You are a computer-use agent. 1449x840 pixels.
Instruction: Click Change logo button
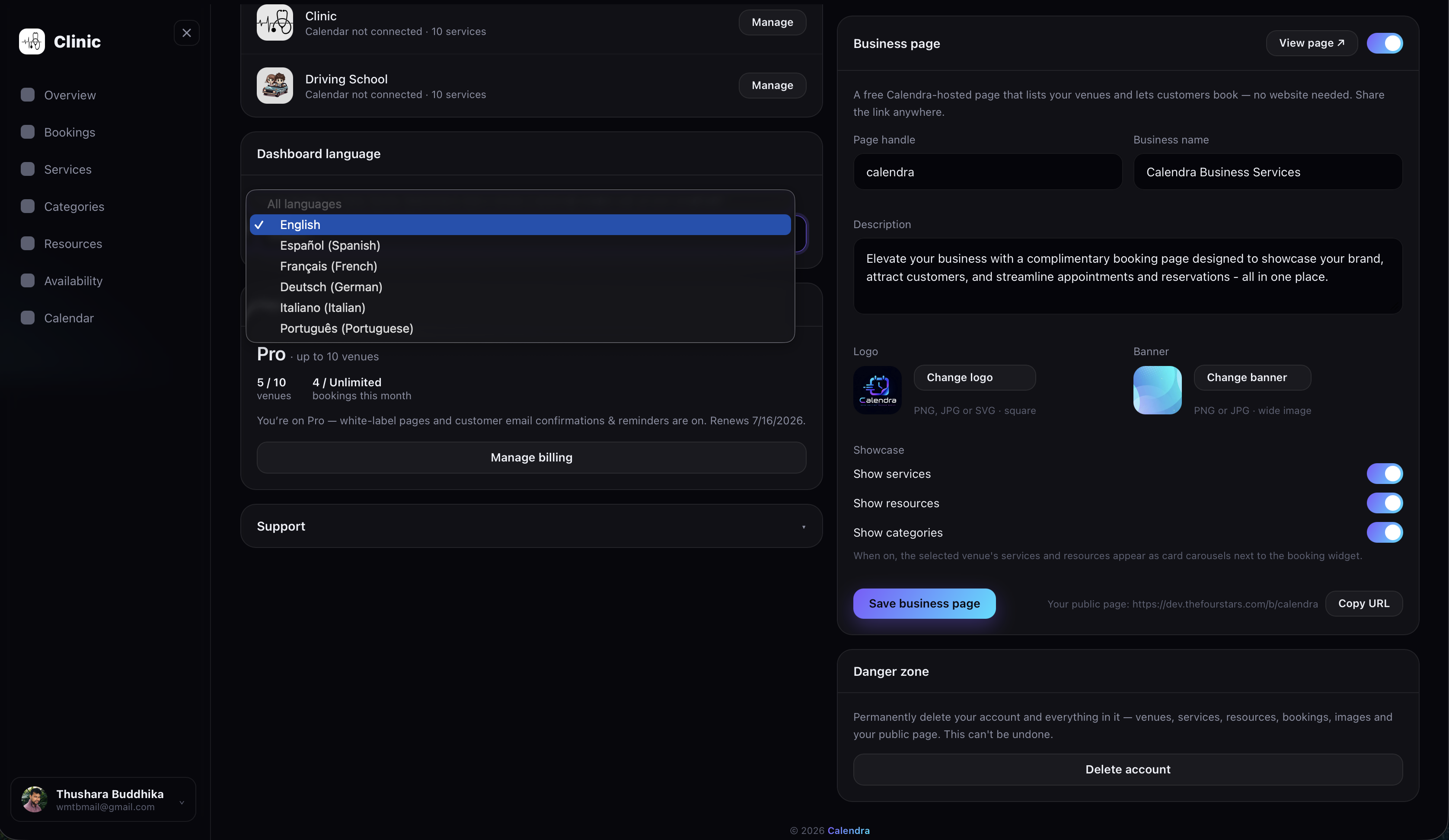tap(975, 378)
